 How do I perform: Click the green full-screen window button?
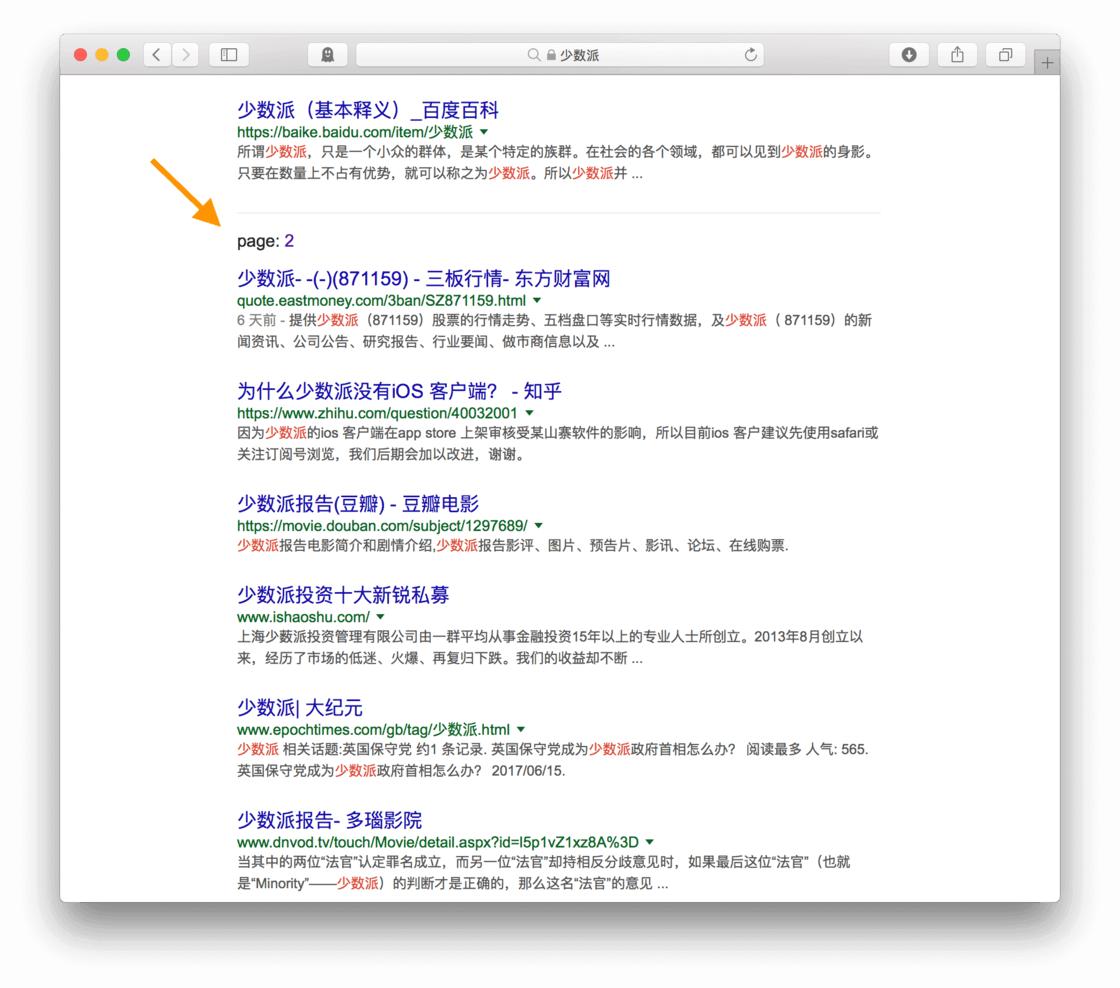click(x=124, y=55)
